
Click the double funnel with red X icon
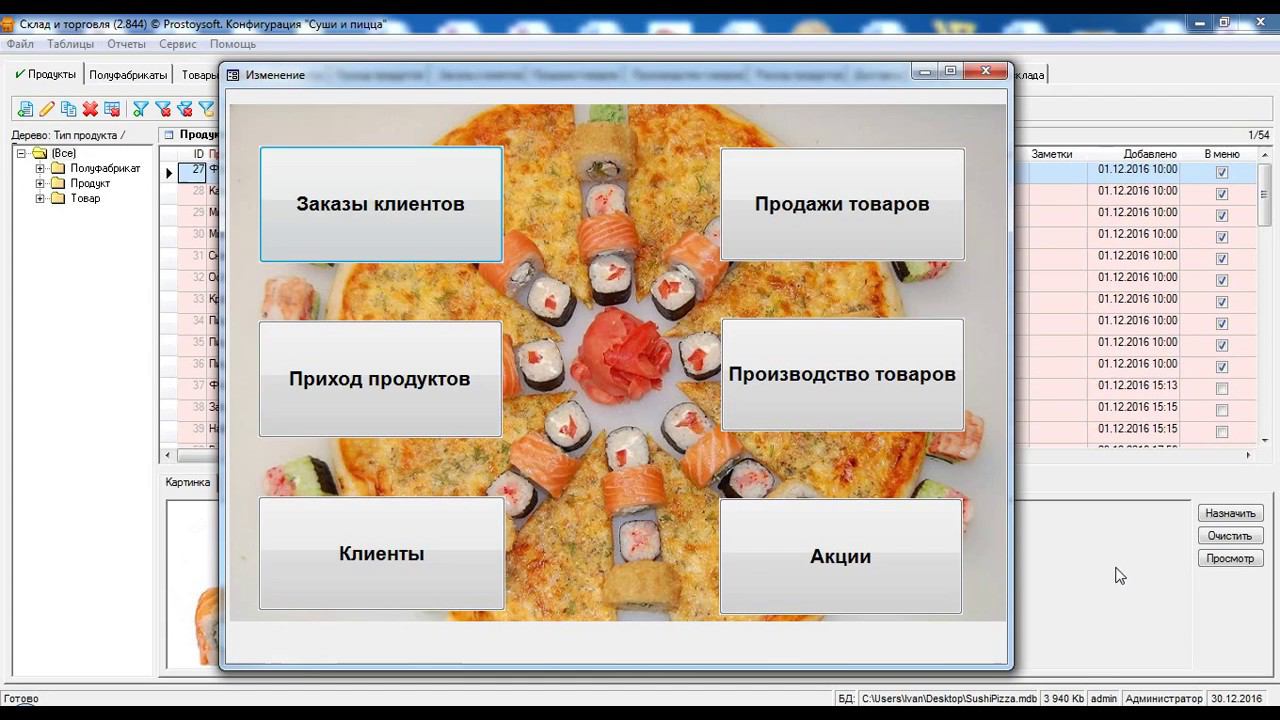[x=185, y=109]
